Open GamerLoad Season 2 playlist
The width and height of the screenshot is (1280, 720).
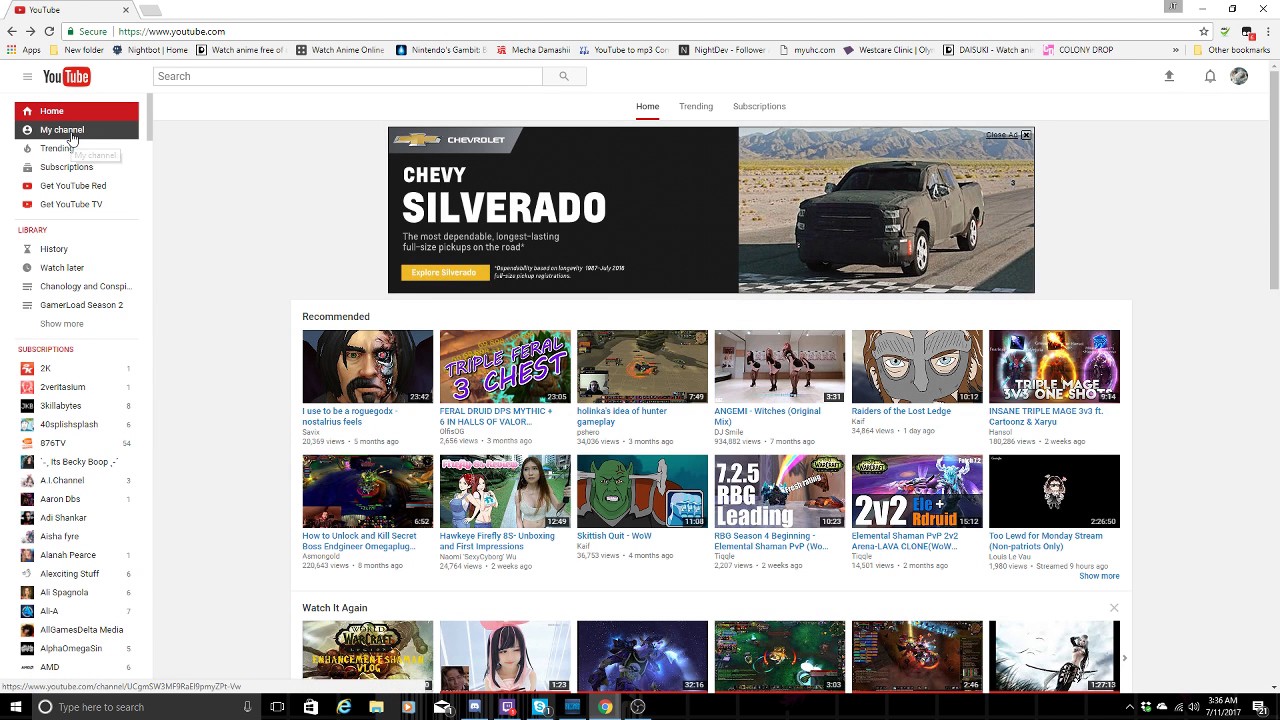[76, 305]
